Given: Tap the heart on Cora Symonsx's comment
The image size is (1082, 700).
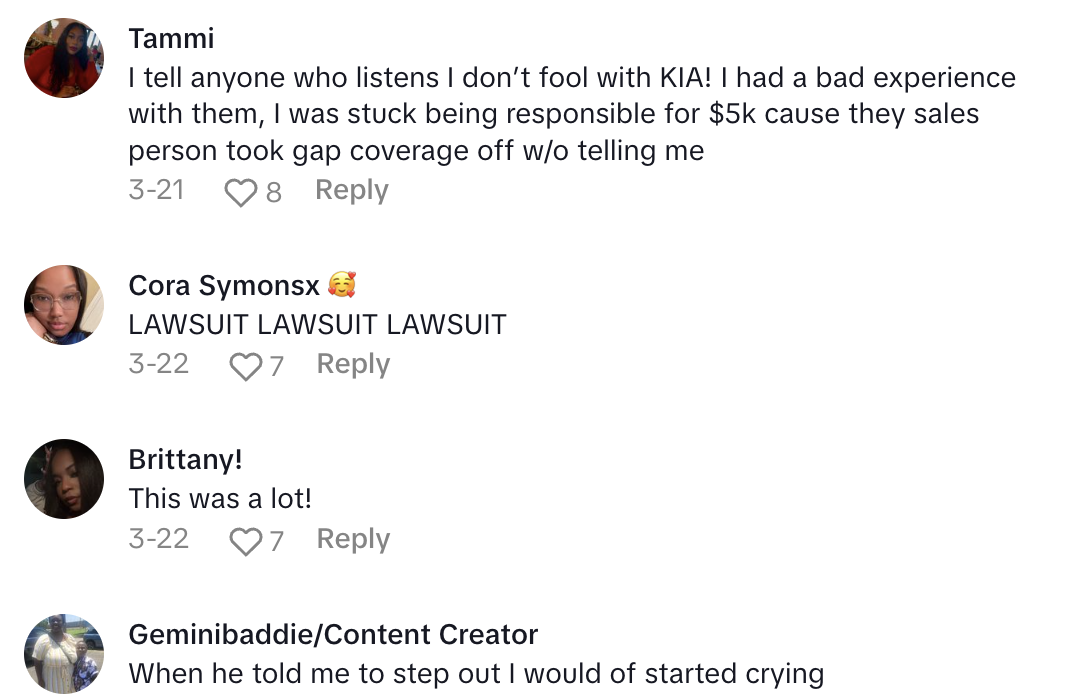Looking at the screenshot, I should click(x=244, y=366).
